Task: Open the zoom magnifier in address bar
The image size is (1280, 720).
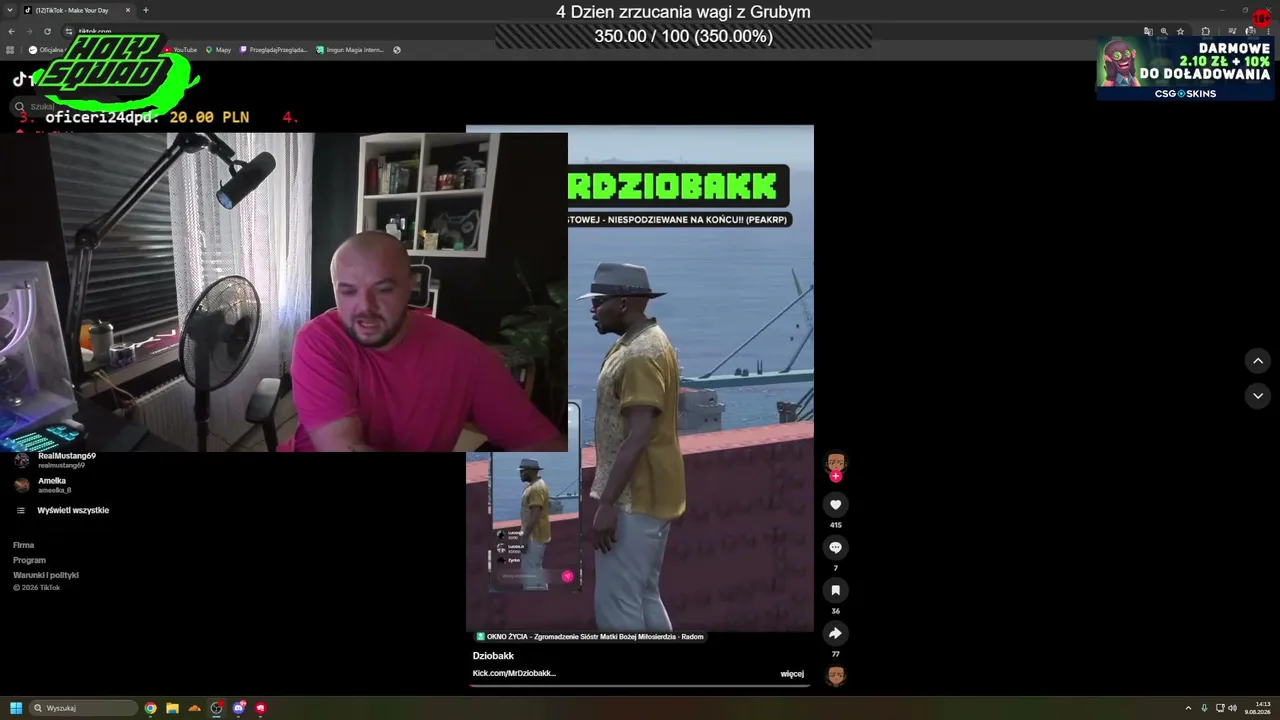Action: pos(1164,31)
